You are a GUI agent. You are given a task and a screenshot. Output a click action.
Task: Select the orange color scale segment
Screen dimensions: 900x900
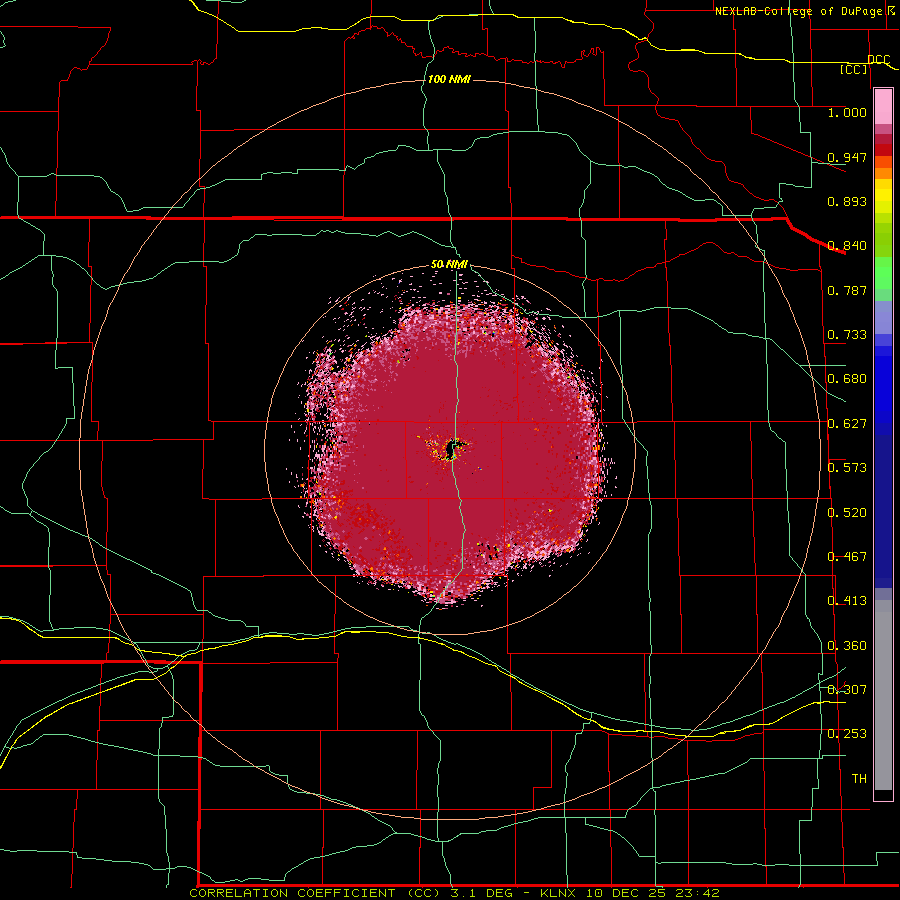[x=883, y=173]
